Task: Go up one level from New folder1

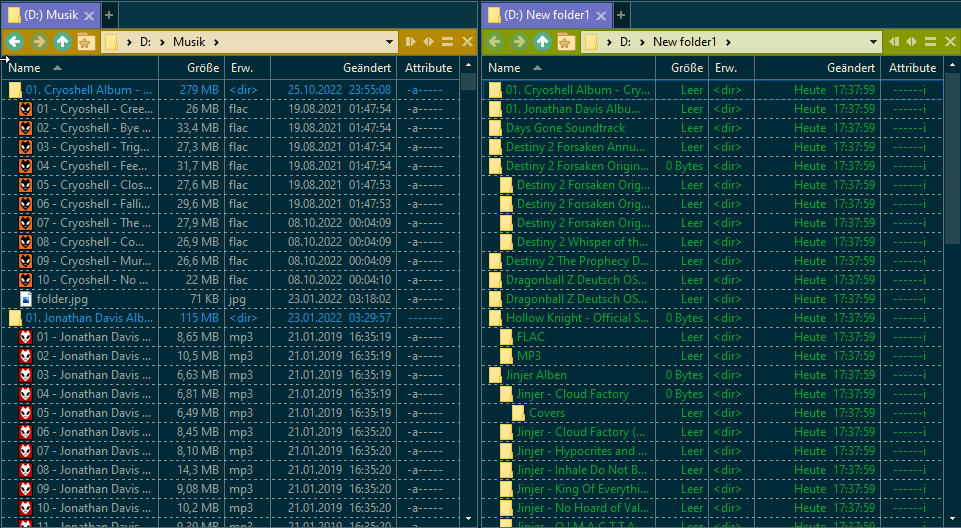Action: click(x=542, y=42)
